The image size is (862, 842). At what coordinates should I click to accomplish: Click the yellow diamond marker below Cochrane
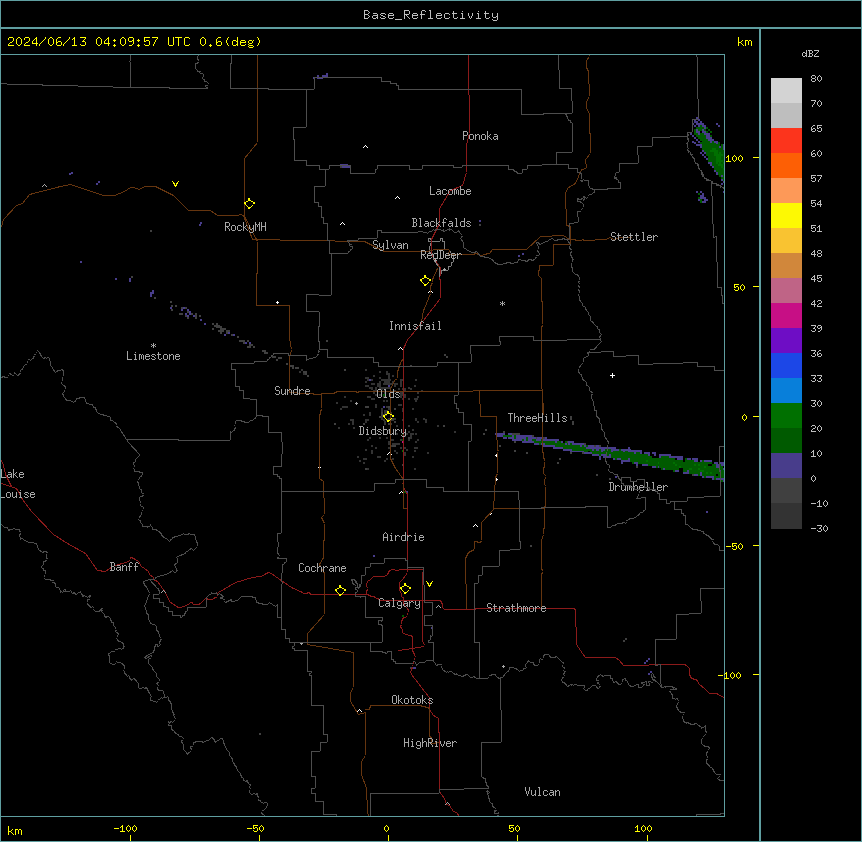pos(340,590)
